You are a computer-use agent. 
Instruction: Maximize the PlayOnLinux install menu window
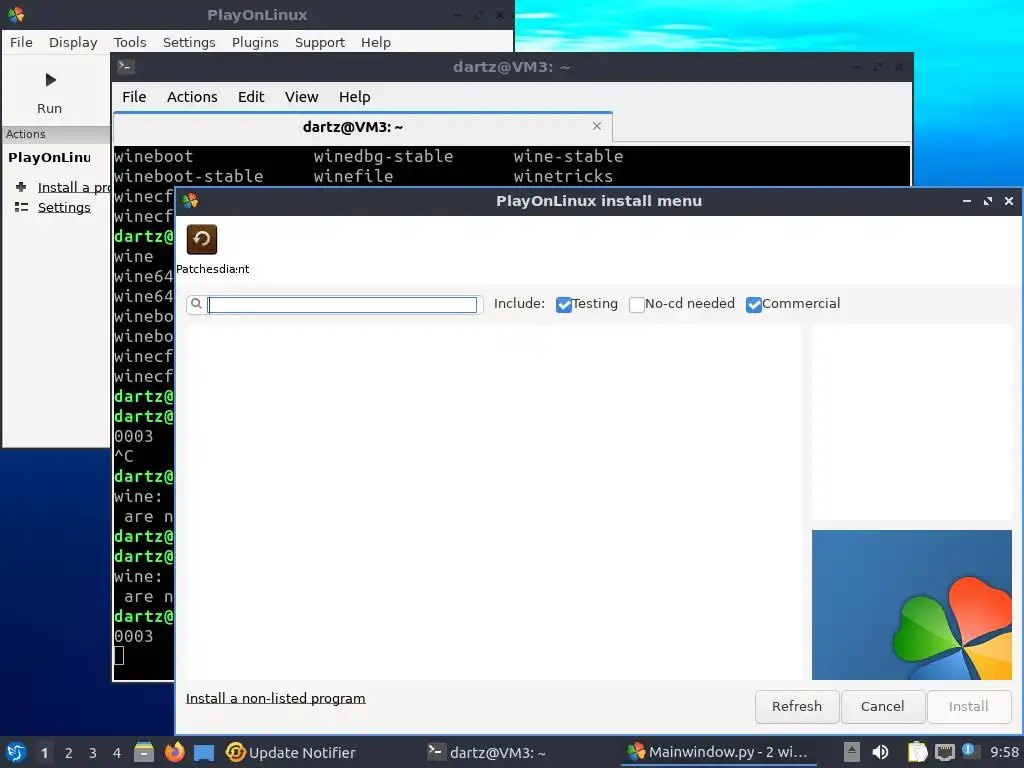click(x=987, y=201)
